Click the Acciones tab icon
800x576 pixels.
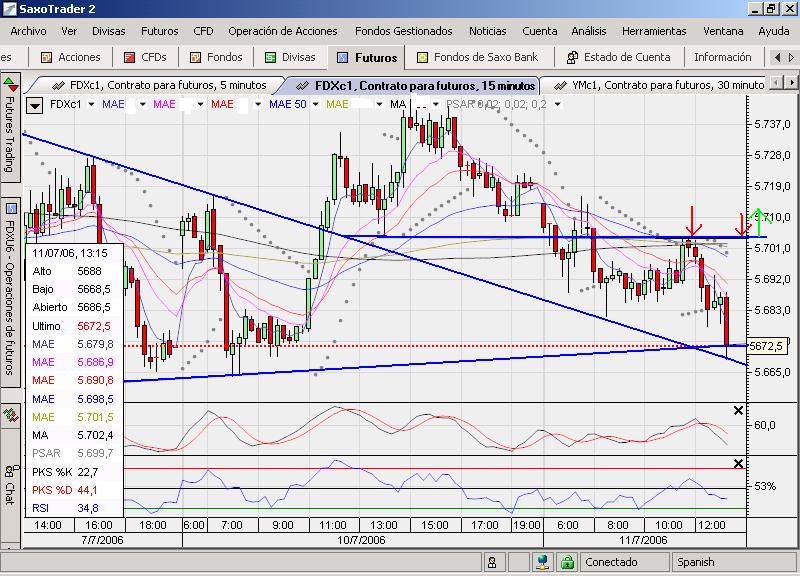(x=46, y=58)
